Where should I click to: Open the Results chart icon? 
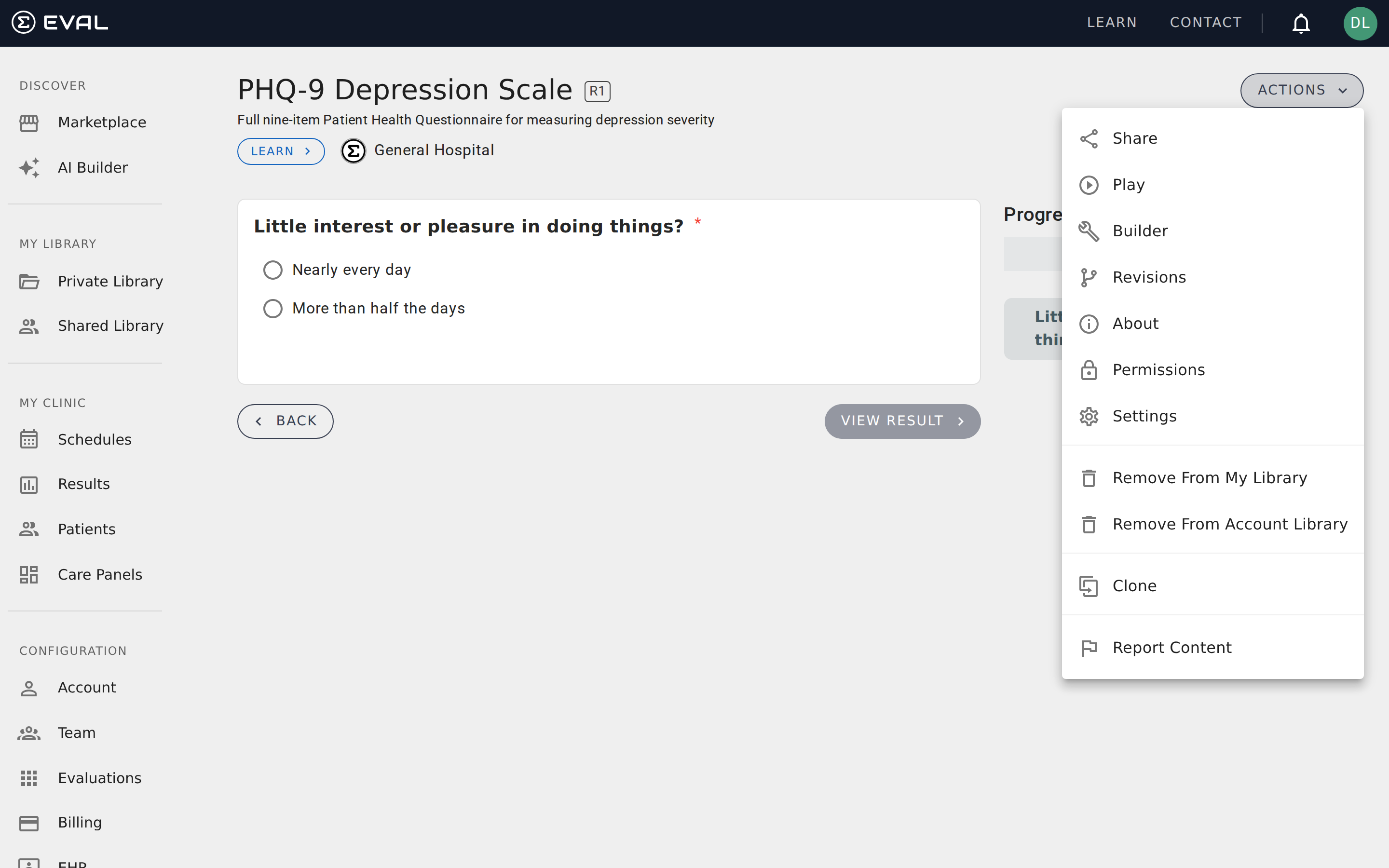tap(29, 484)
